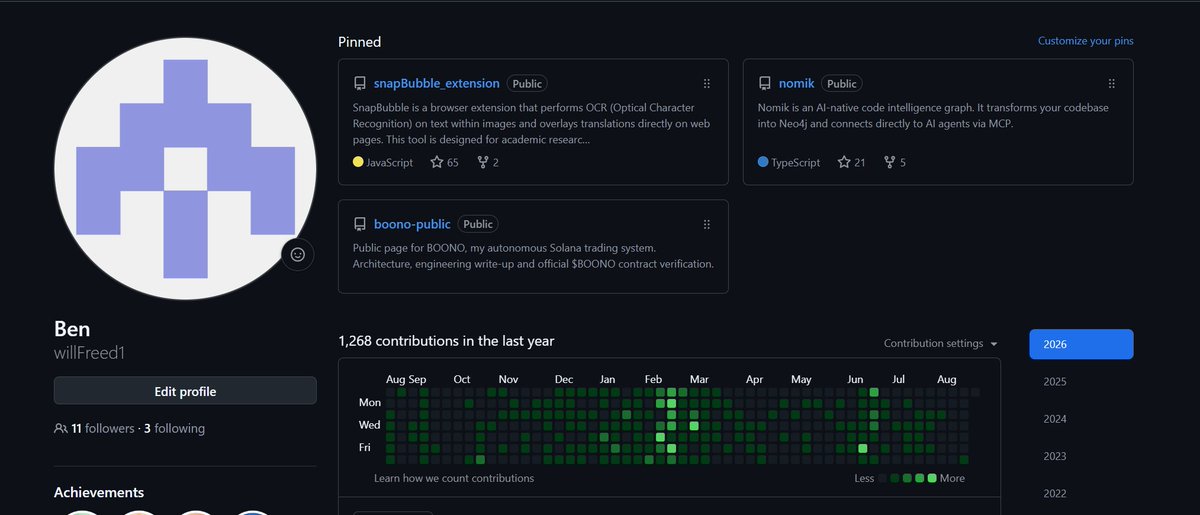Click the Dec month label in the graph

click(x=564, y=379)
